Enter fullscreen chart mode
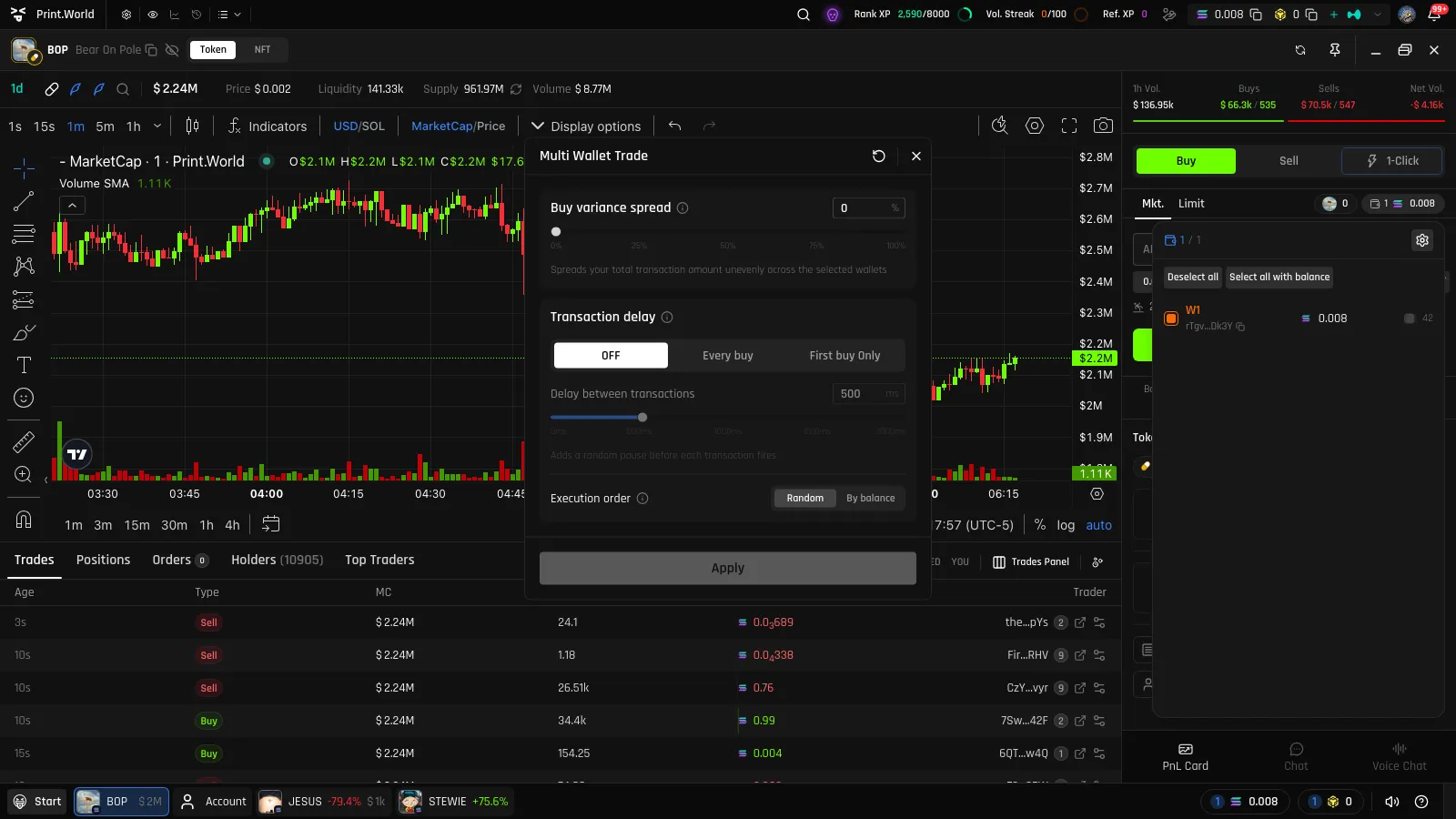Image resolution: width=1456 pixels, height=819 pixels. pos(1069,126)
